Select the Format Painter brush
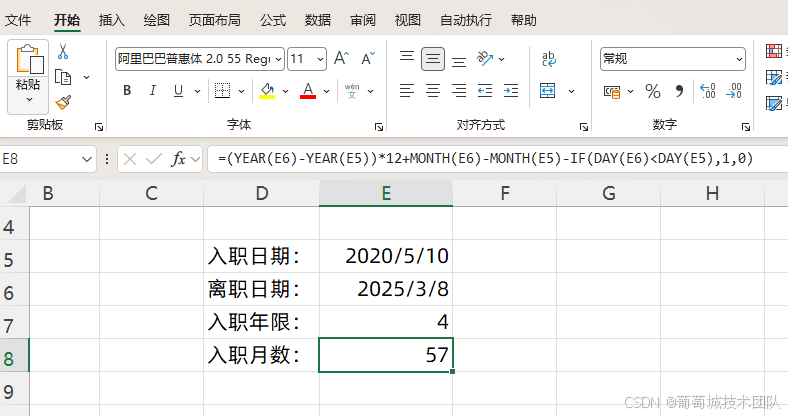Viewport: 788px width, 416px height. [63, 102]
